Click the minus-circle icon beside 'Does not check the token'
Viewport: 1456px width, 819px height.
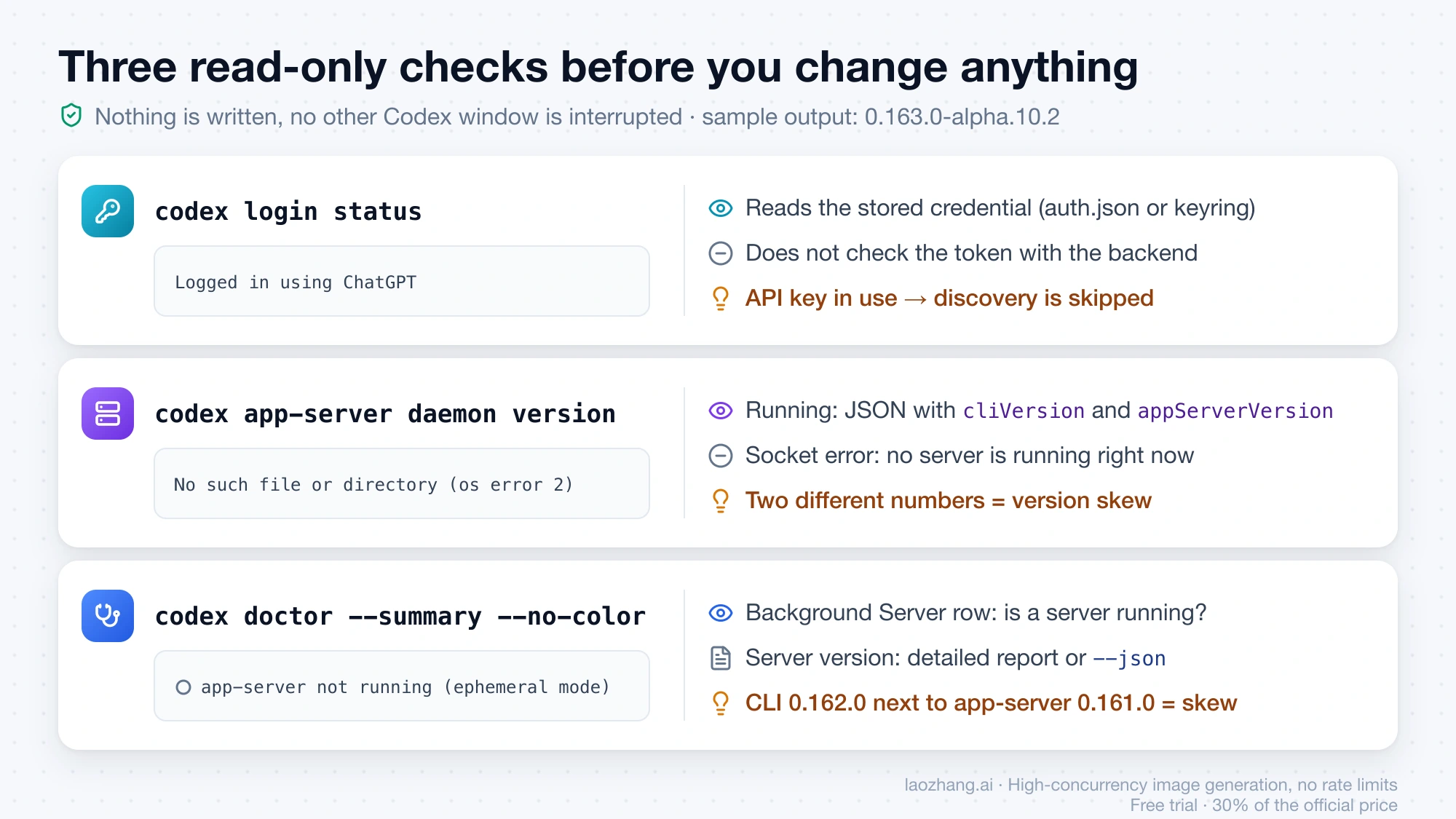pyautogui.click(x=721, y=253)
